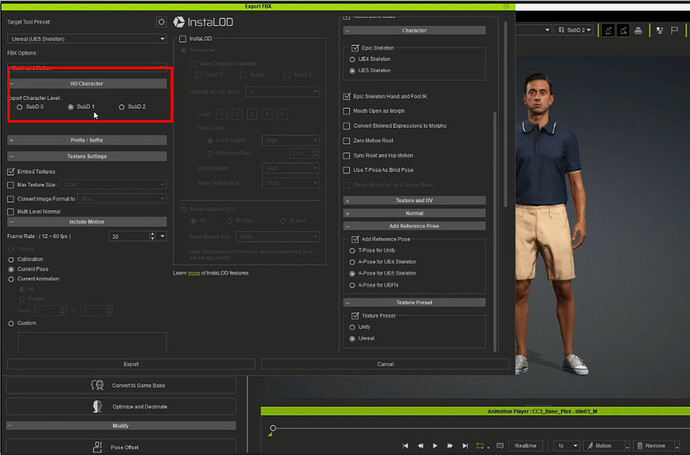Select UE4 Skeleton radio option

click(352, 59)
